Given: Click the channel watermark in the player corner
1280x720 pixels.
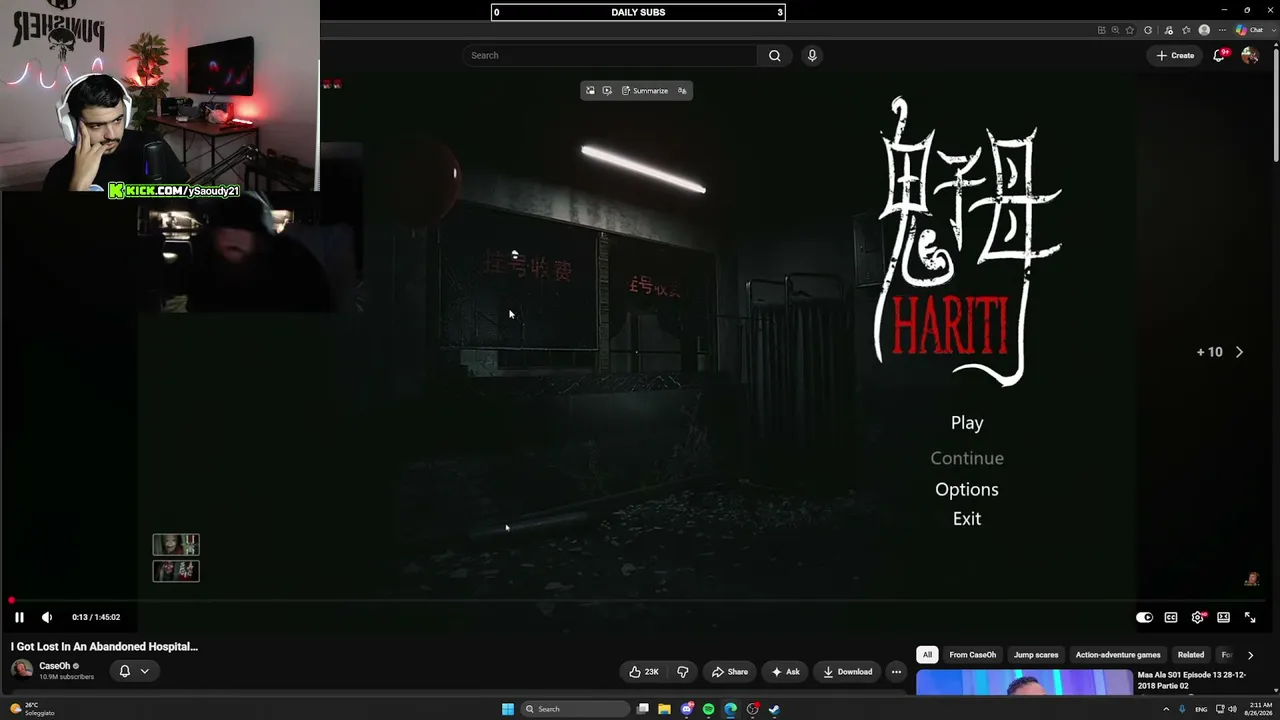Looking at the screenshot, I should click(1251, 579).
